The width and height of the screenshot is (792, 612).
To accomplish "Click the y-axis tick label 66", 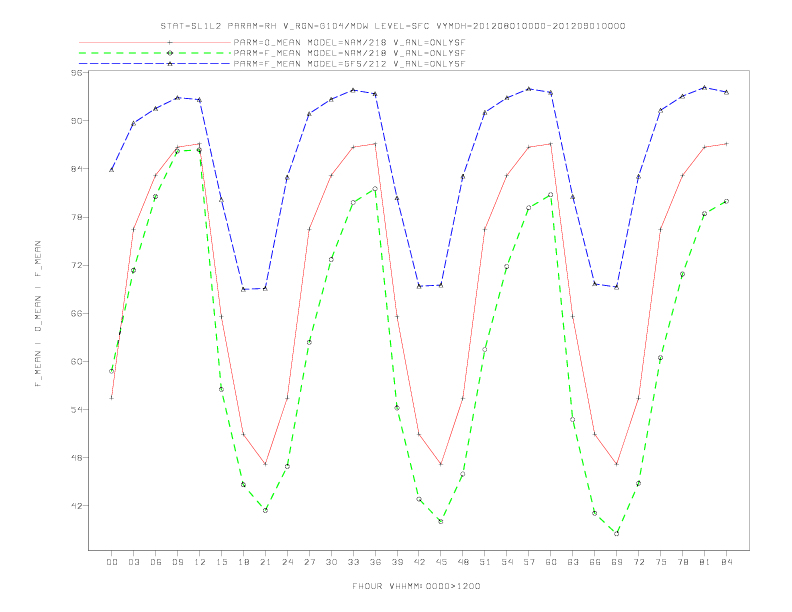I will pos(76,313).
